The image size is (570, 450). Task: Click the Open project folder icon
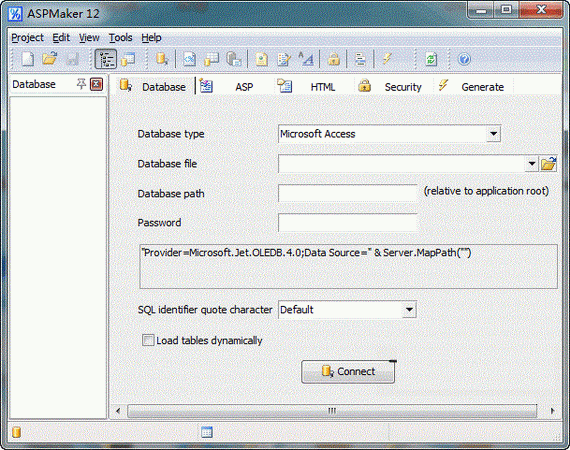point(50,59)
